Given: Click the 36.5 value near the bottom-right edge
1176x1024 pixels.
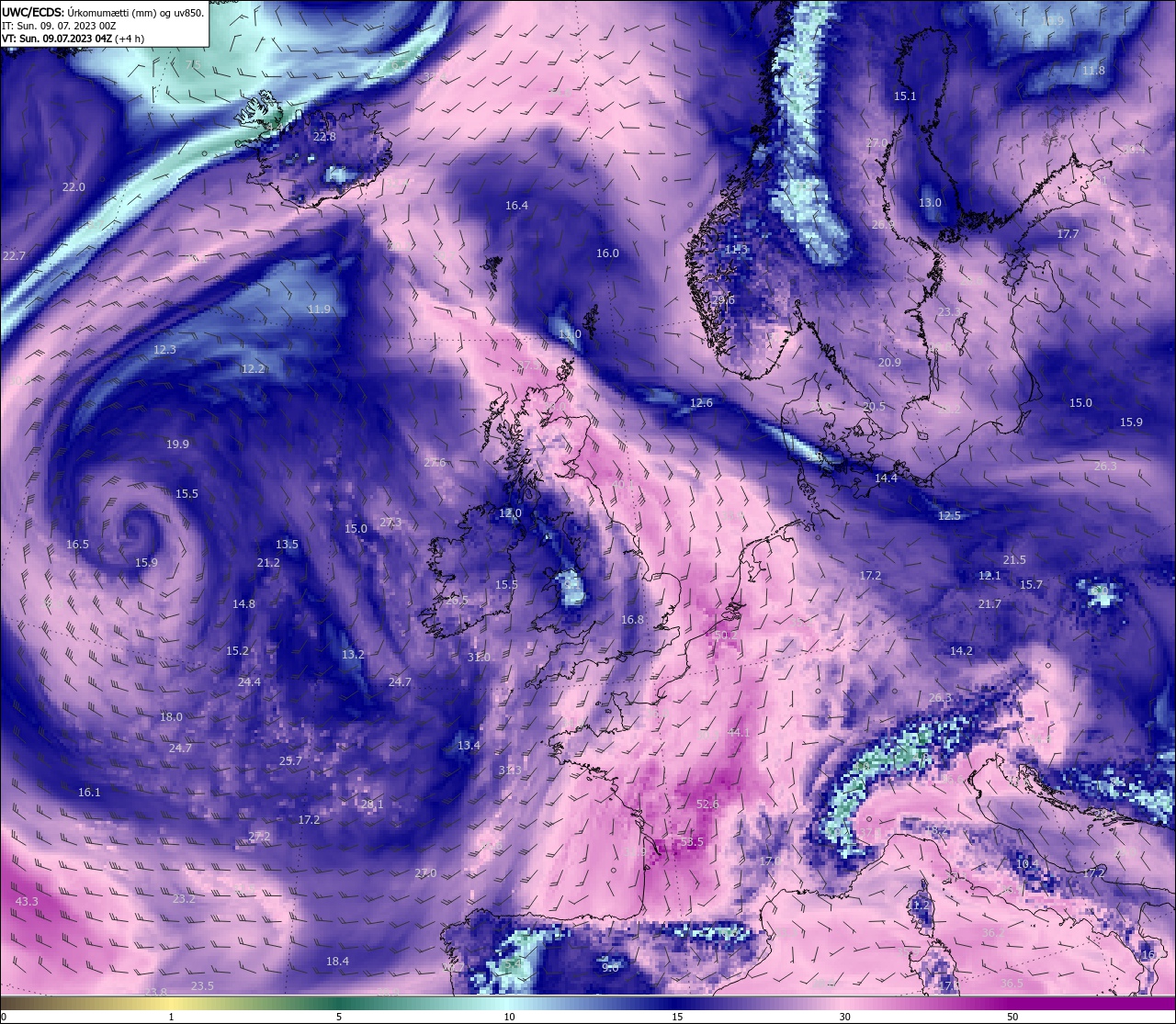Looking at the screenshot, I should [1012, 983].
